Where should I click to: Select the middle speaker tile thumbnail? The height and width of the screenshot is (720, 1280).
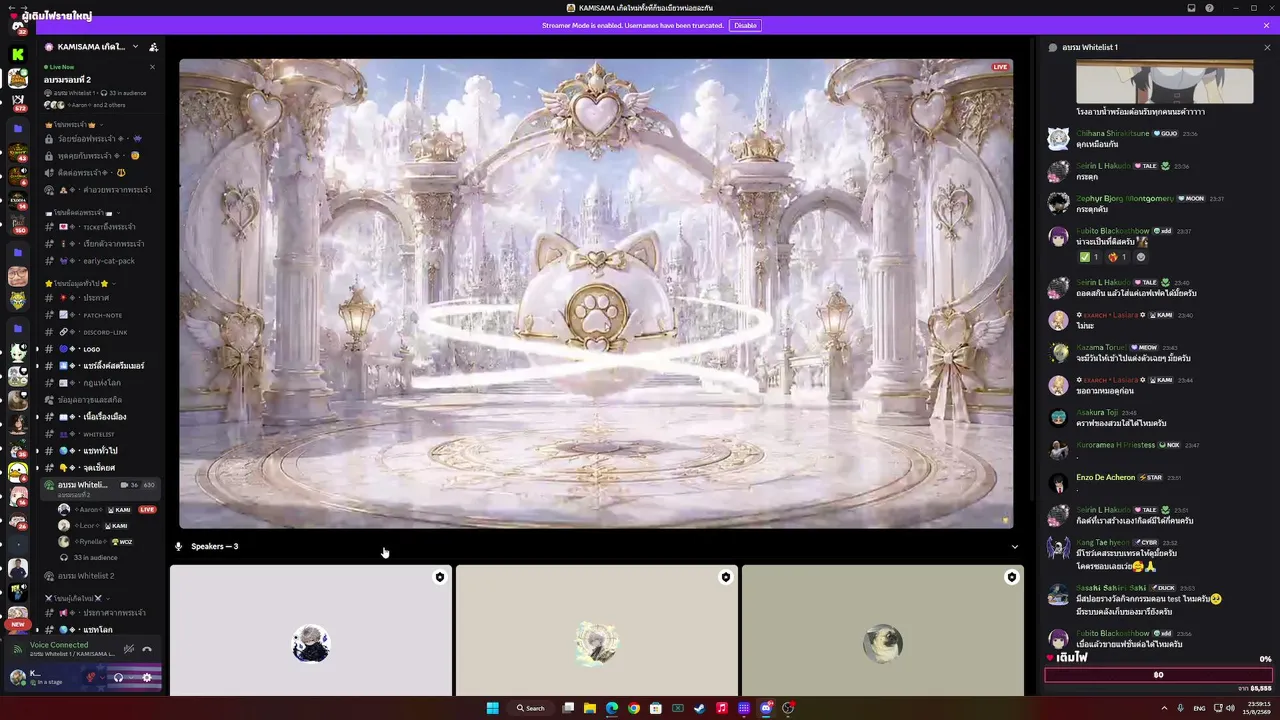[597, 630]
